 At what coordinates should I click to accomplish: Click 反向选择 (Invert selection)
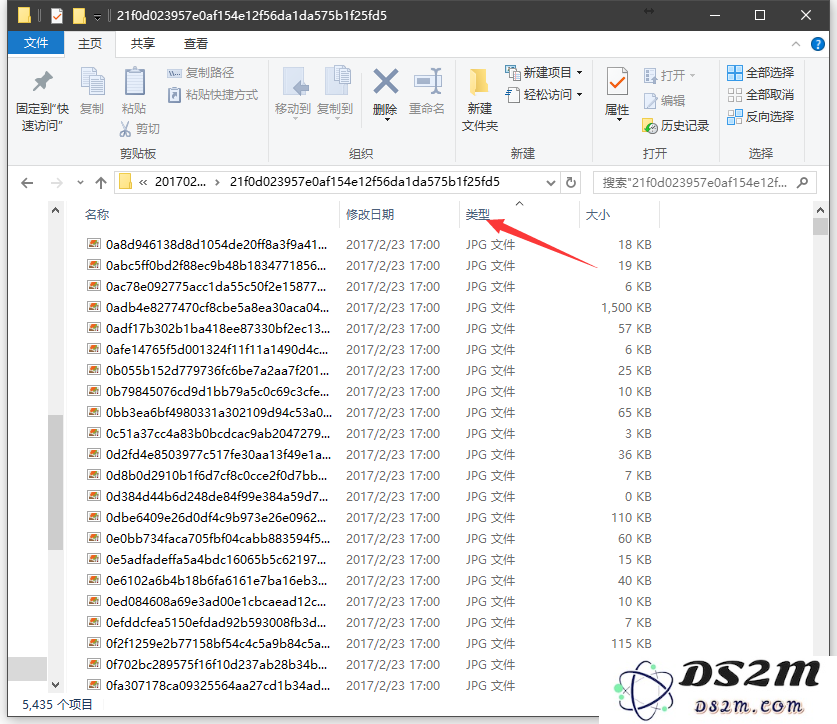(760, 117)
